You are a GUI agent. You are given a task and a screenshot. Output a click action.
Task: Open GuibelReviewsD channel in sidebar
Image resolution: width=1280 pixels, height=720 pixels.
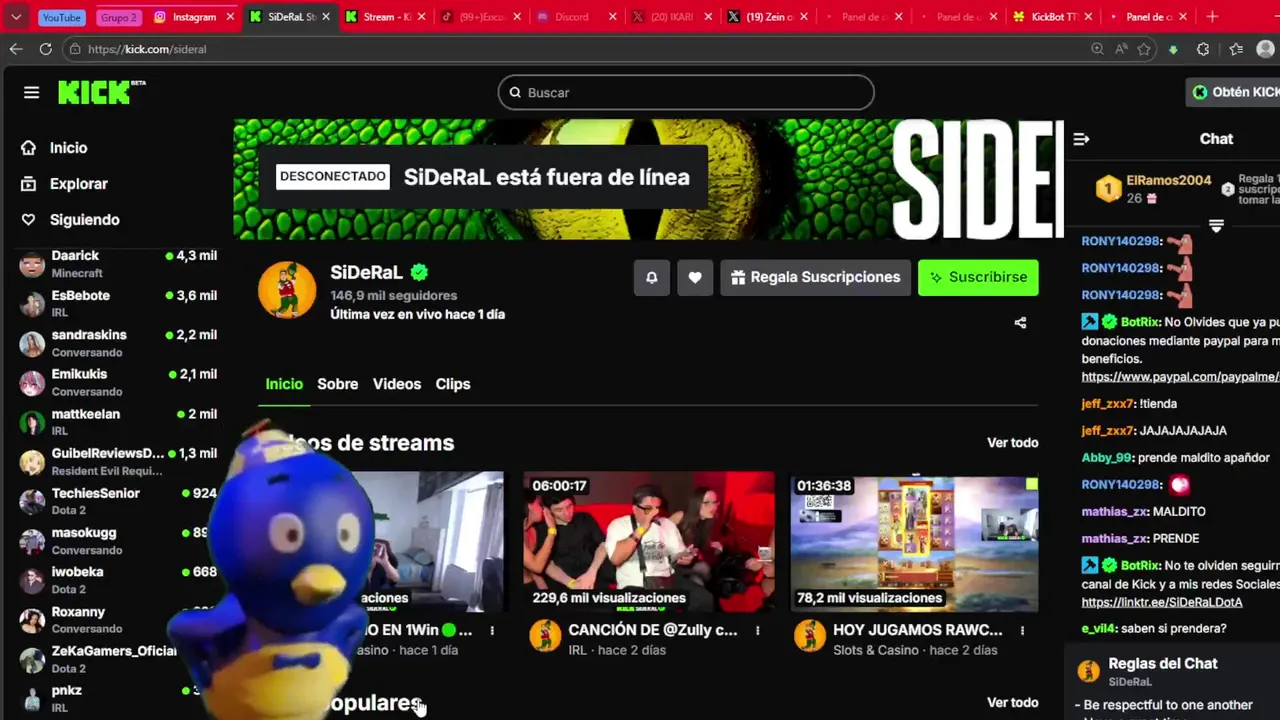tap(118, 462)
